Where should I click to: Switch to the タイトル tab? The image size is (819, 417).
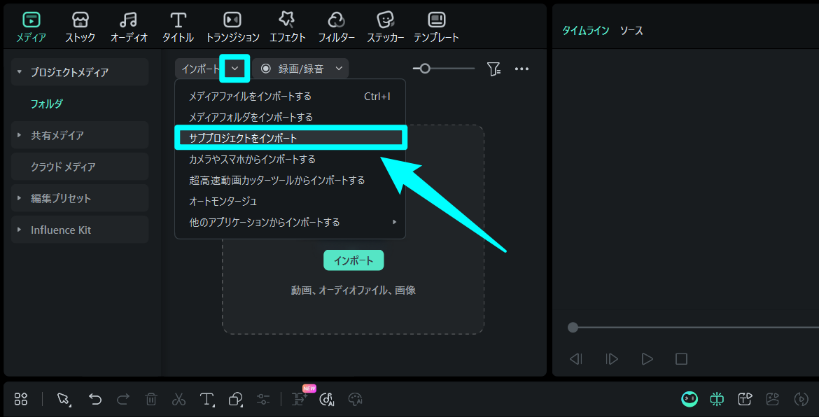178,27
